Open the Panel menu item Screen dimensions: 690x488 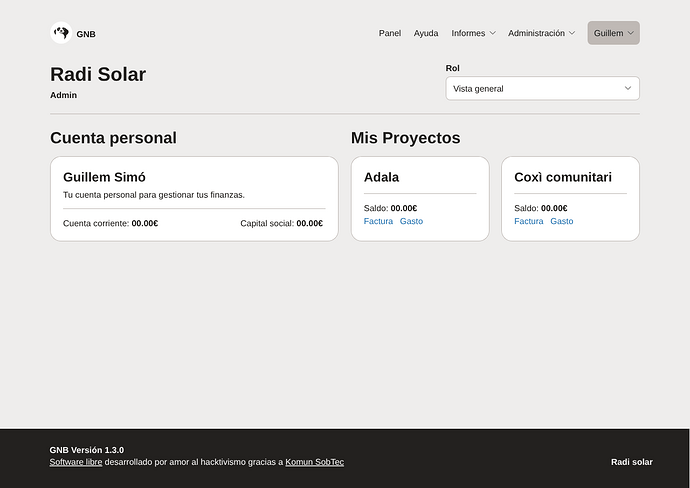pos(390,33)
